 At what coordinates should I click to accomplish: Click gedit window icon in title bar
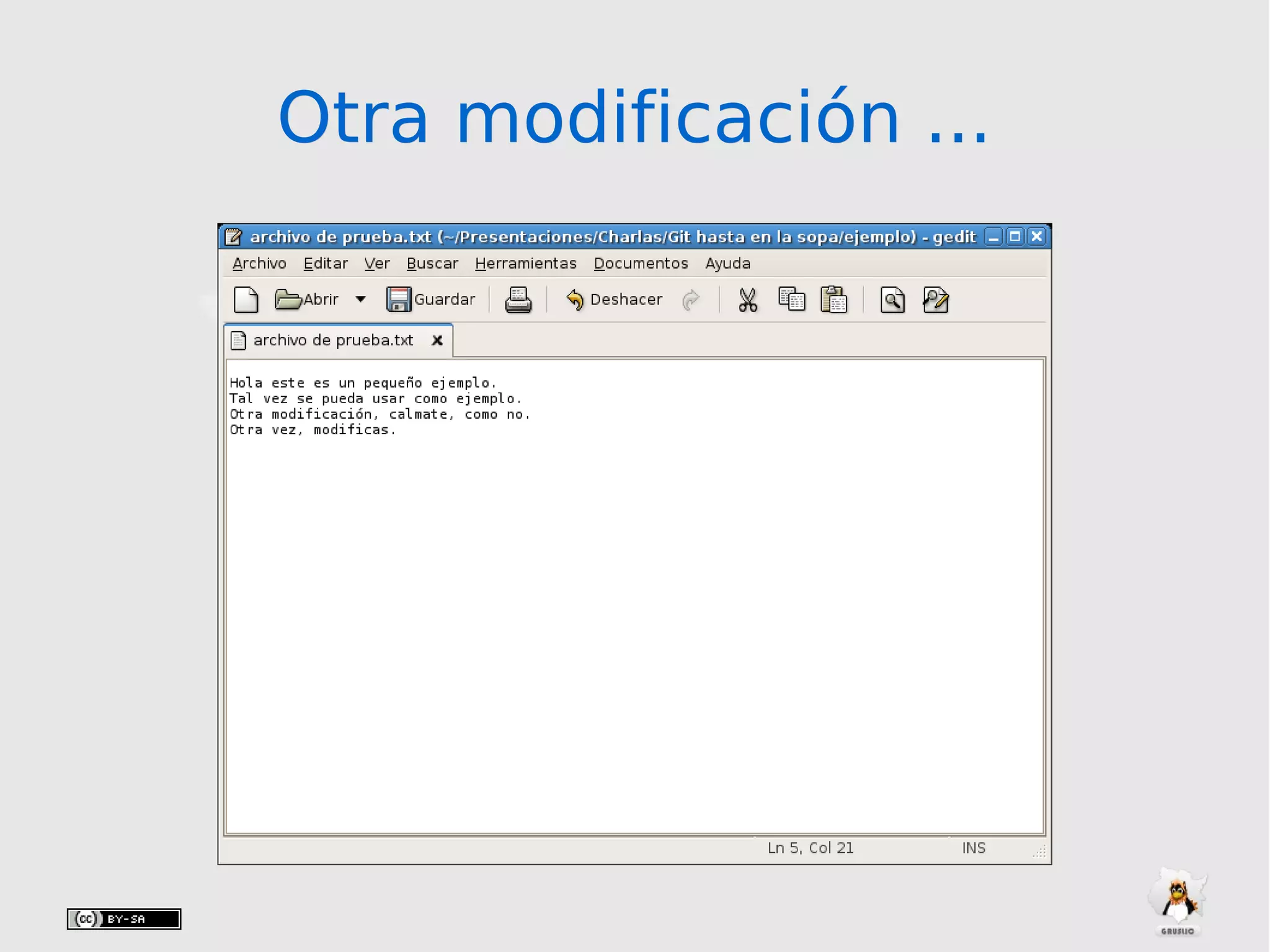pyautogui.click(x=233, y=236)
